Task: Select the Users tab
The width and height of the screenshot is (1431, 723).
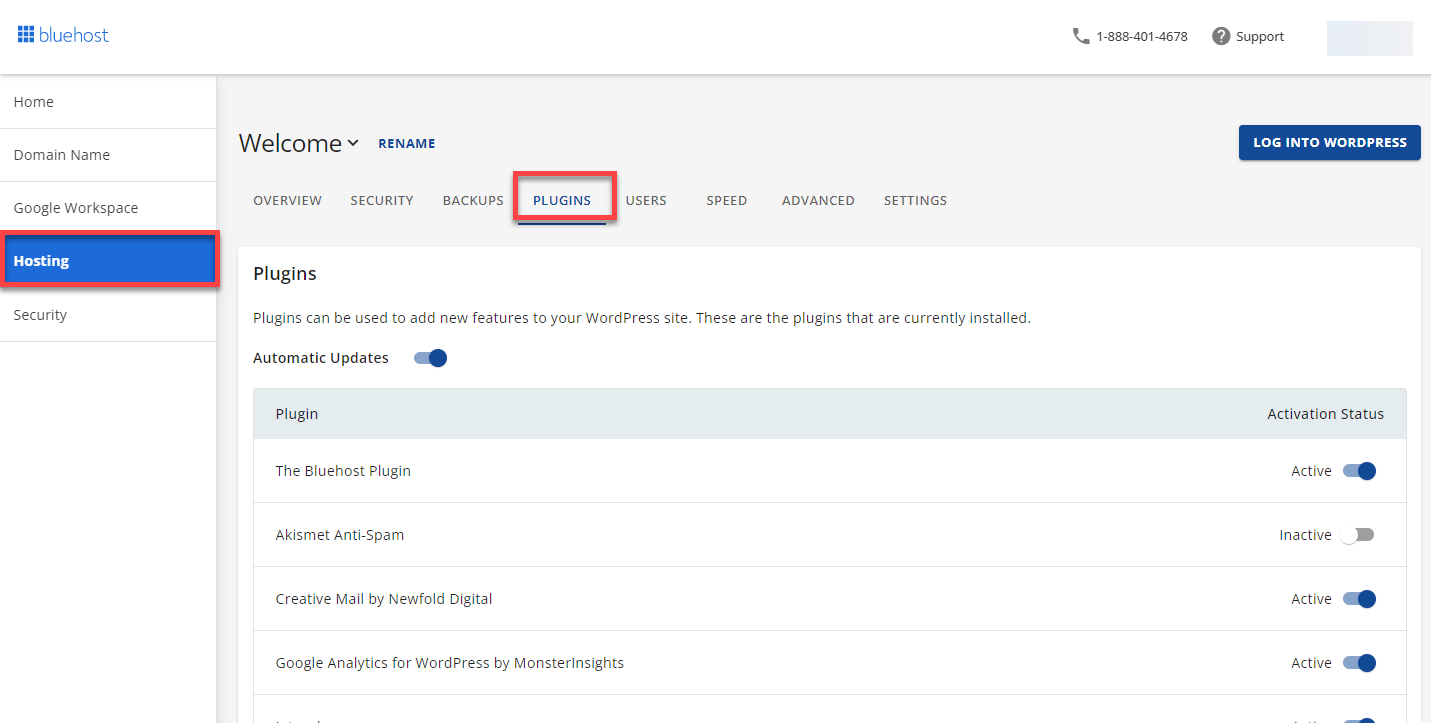Action: [646, 200]
